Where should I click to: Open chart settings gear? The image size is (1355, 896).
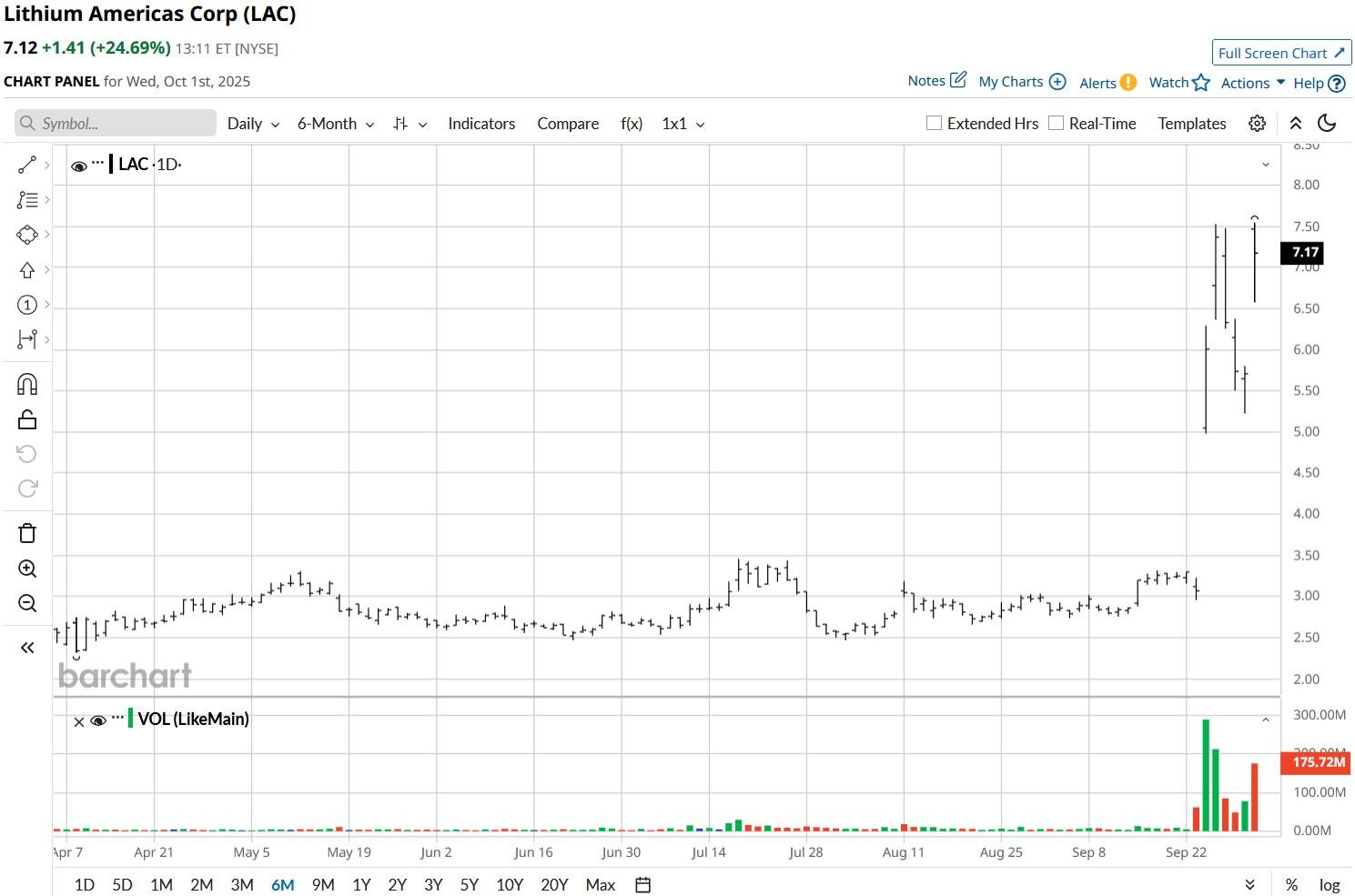click(x=1257, y=124)
